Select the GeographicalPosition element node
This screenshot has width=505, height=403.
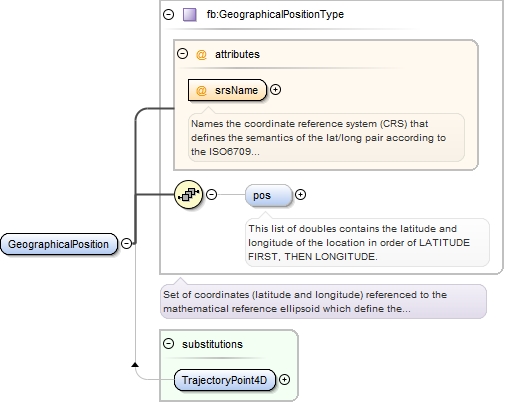tap(59, 244)
